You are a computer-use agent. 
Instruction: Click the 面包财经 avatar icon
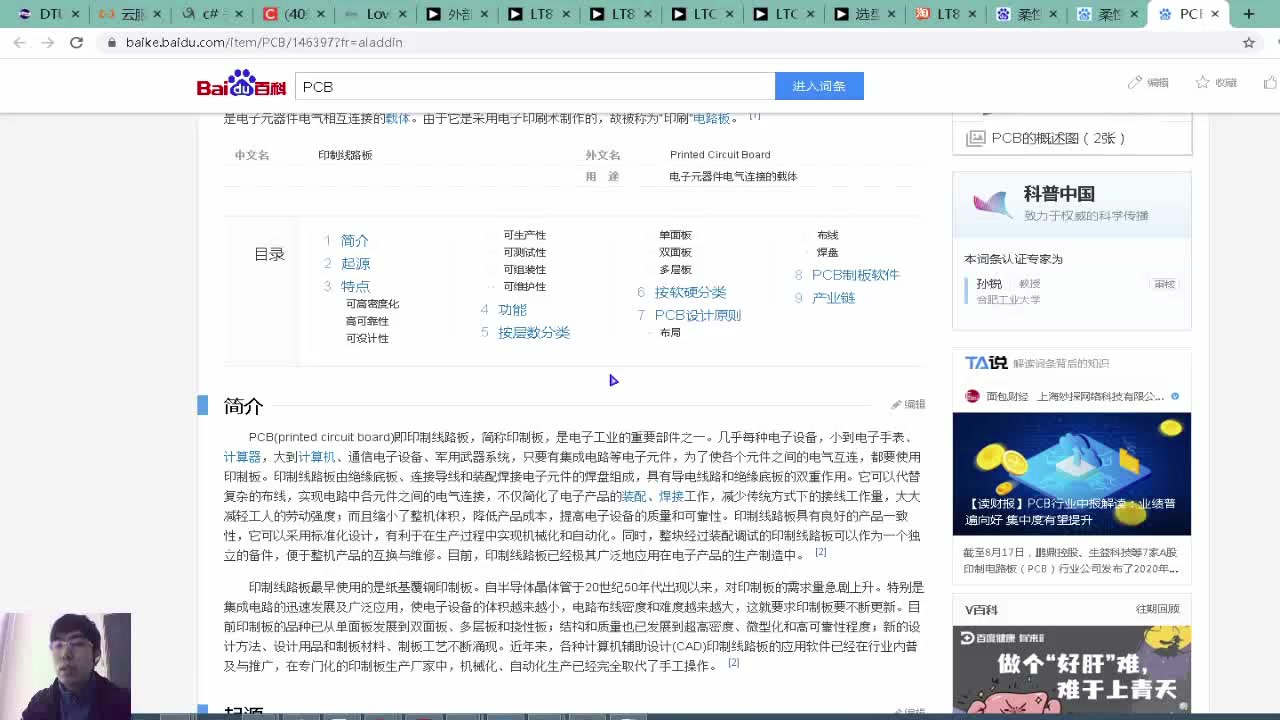coord(972,396)
